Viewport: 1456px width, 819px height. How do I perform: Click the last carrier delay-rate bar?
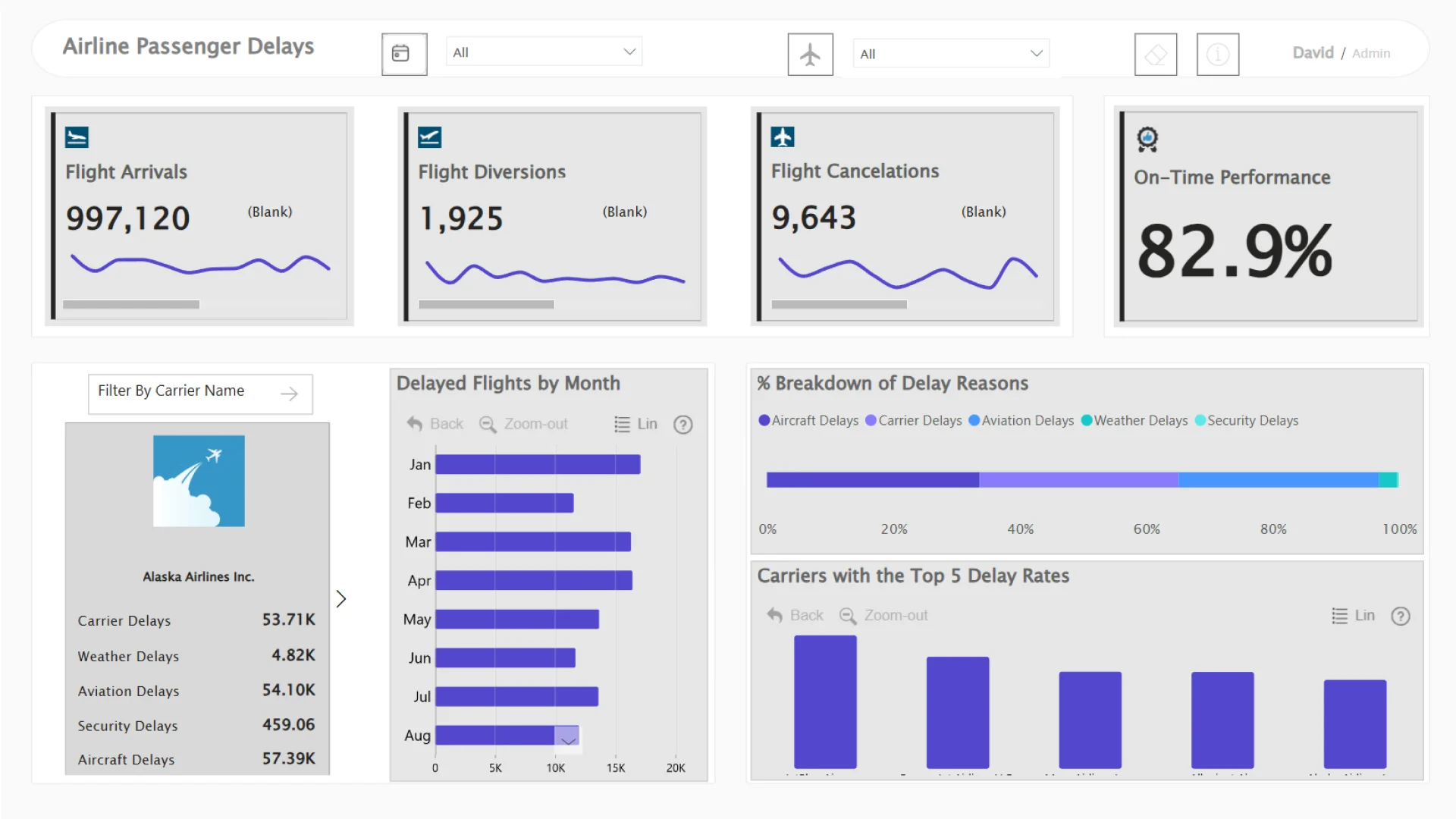point(1355,724)
